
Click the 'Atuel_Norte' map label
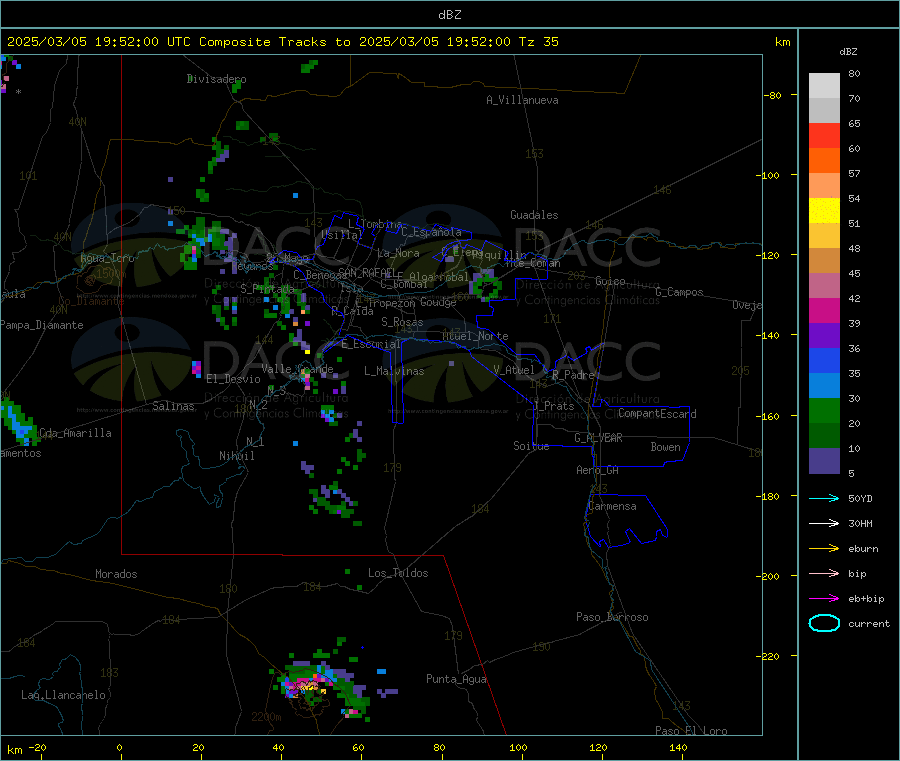pyautogui.click(x=475, y=336)
